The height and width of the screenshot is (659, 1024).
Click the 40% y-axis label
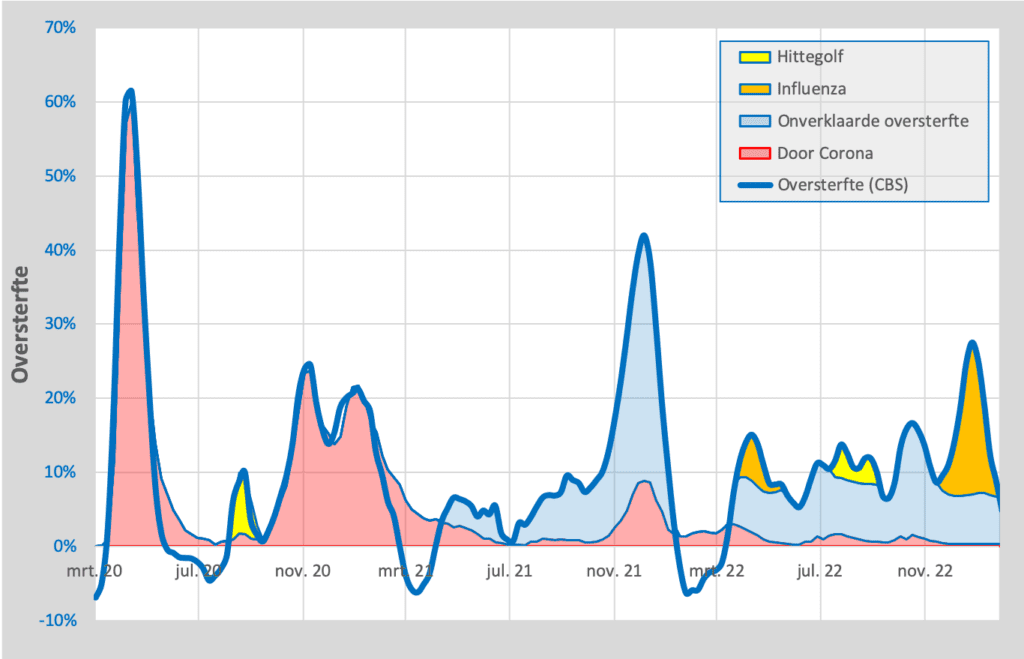[60, 250]
